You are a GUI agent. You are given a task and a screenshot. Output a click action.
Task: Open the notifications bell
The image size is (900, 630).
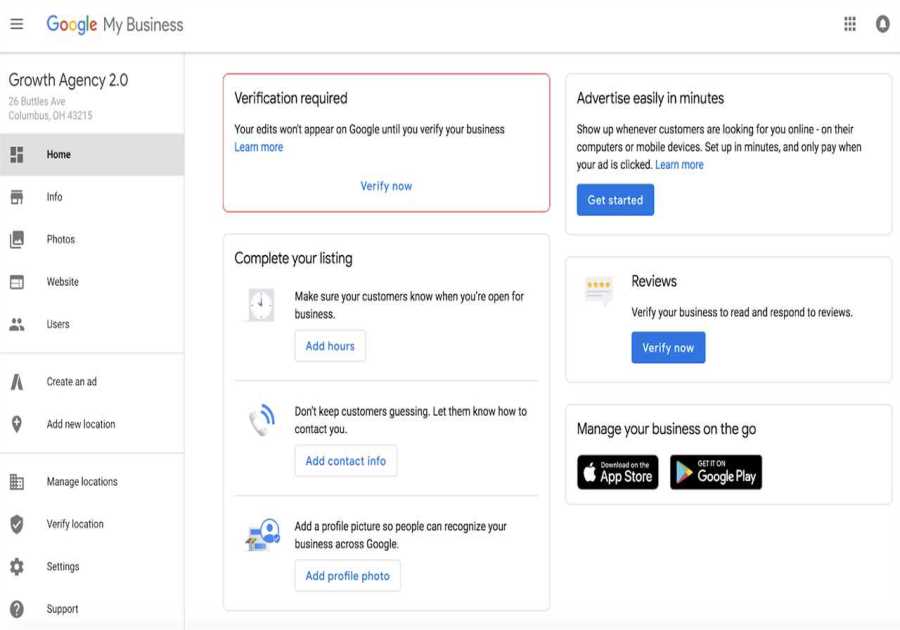(x=881, y=23)
